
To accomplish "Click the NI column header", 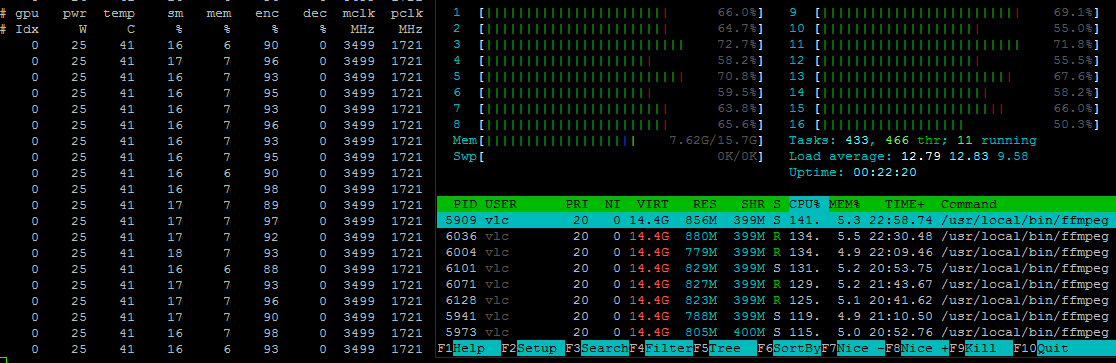I will click(x=612, y=204).
